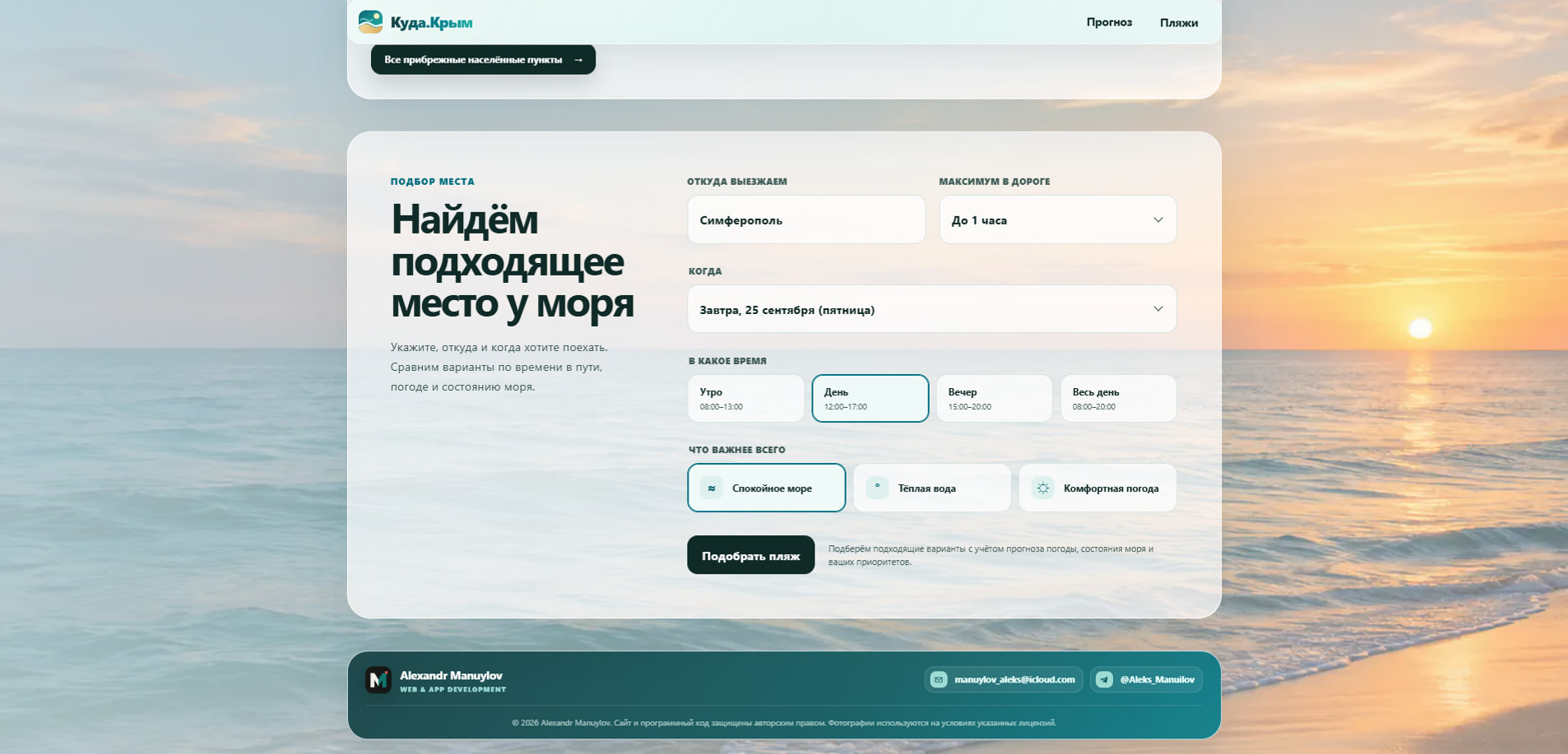Click the ПОДБОР МЕСТА label
This screenshot has width=1568, height=754.
tap(433, 182)
